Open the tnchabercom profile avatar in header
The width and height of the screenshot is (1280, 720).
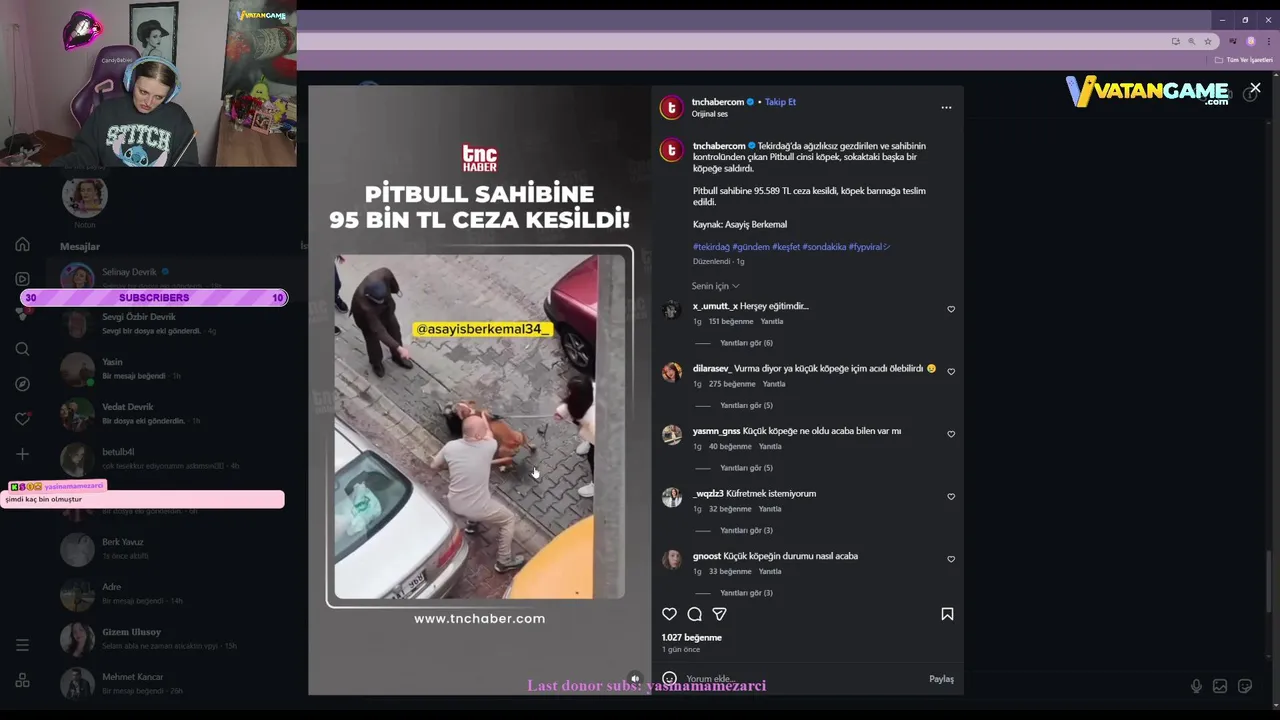click(x=672, y=107)
